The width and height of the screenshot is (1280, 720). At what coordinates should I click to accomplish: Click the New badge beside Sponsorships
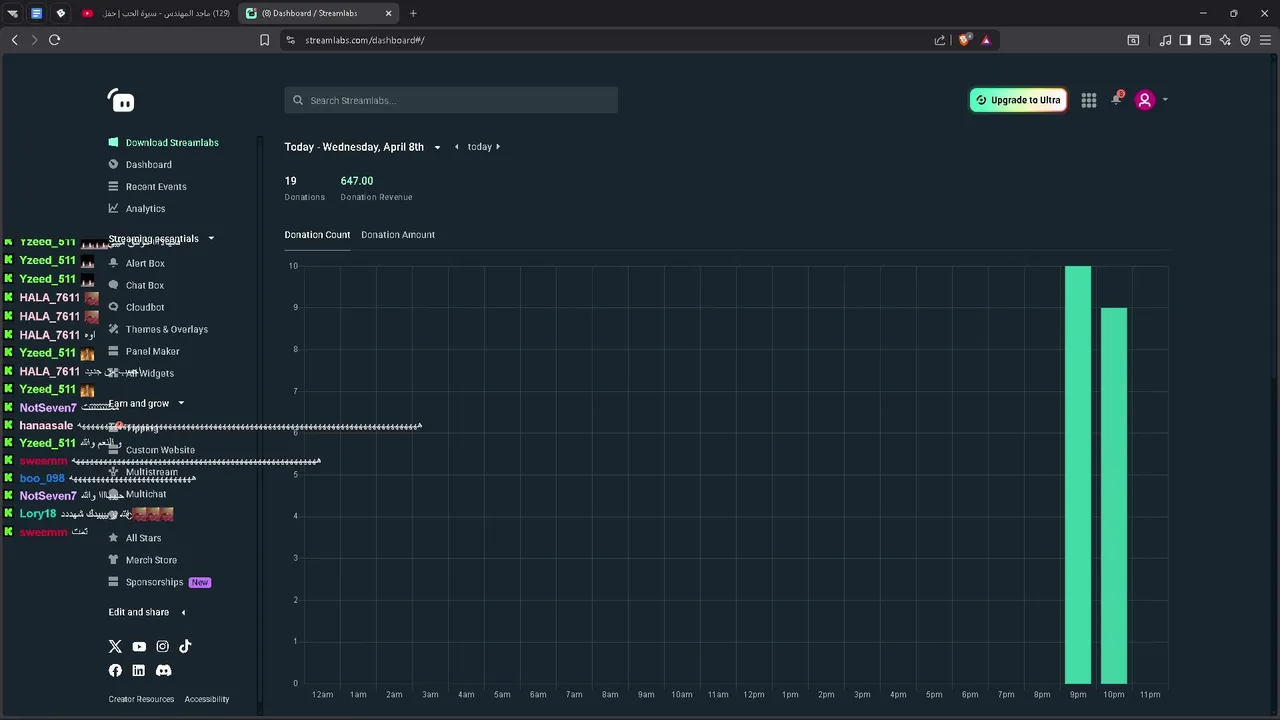click(x=200, y=582)
